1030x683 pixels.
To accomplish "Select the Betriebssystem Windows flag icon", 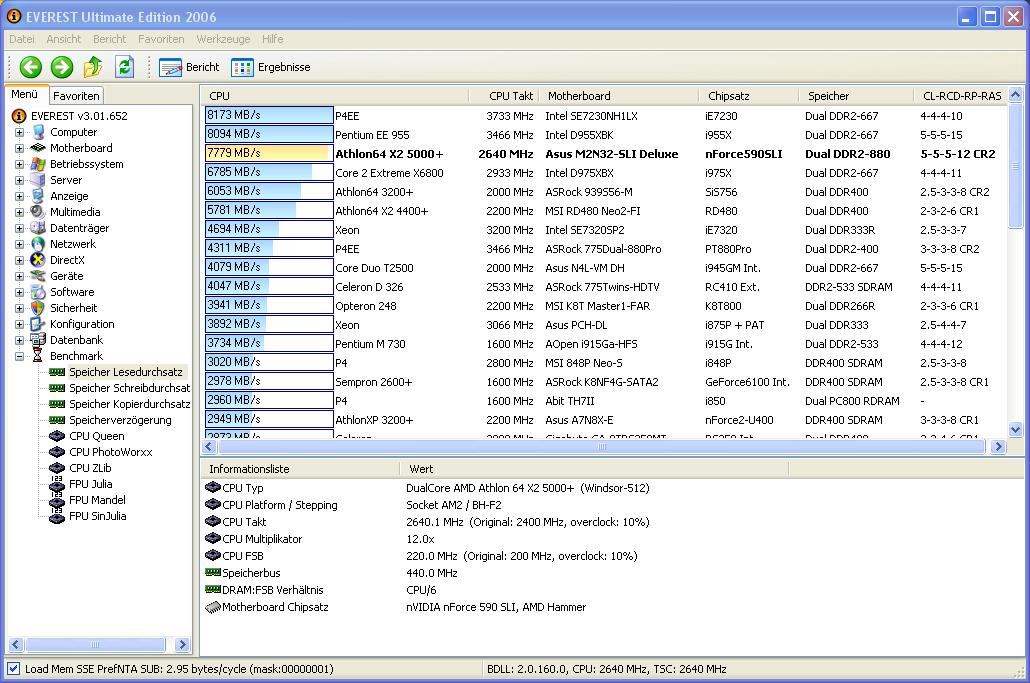I will (x=39, y=164).
